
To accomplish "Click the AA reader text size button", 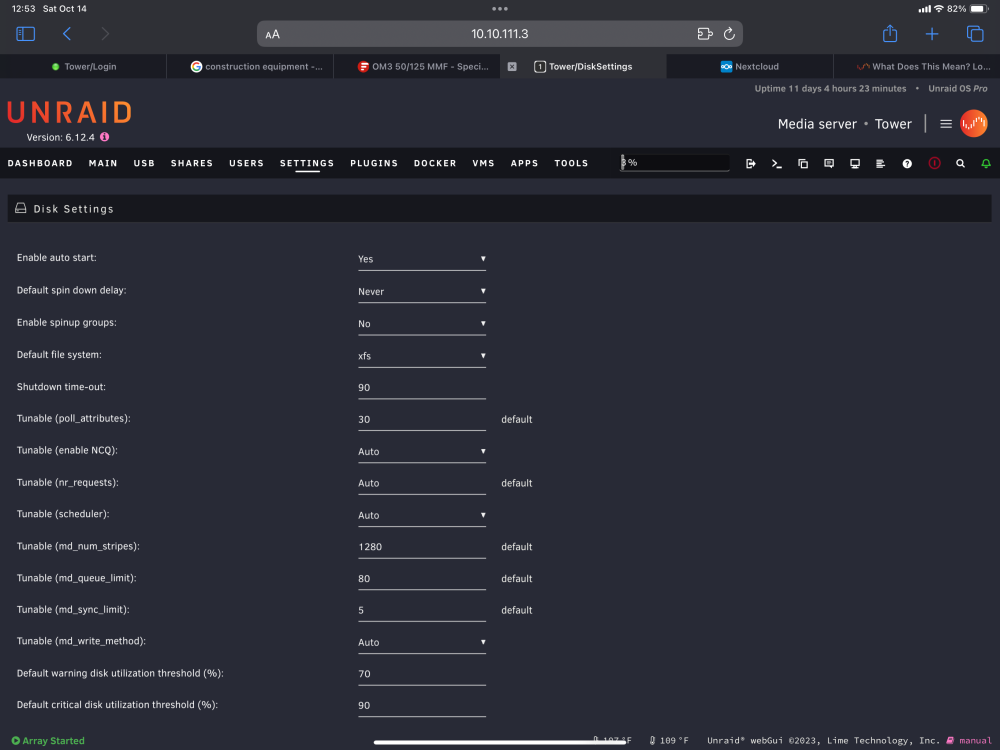I will [x=272, y=34].
